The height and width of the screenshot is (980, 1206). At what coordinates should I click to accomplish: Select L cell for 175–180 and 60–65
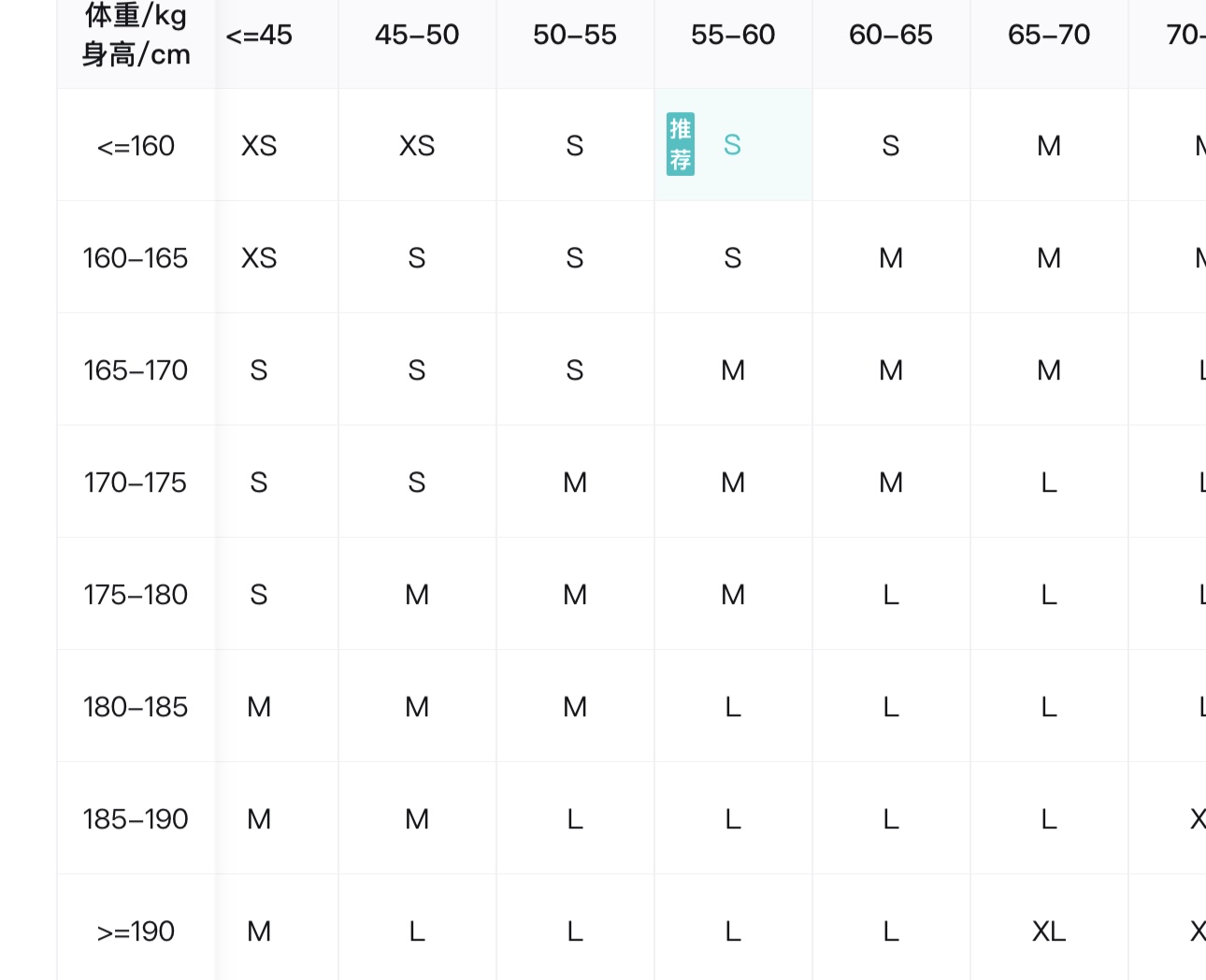[x=891, y=595]
